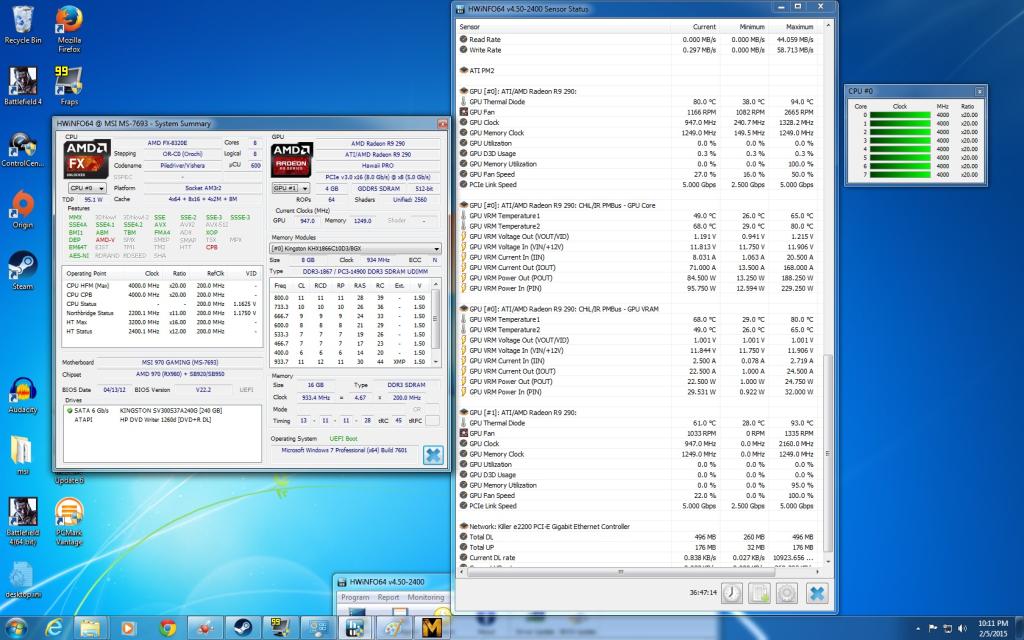Open the Recycle Bin
Screen dimensions: 1024x640
pyautogui.click(x=22, y=21)
